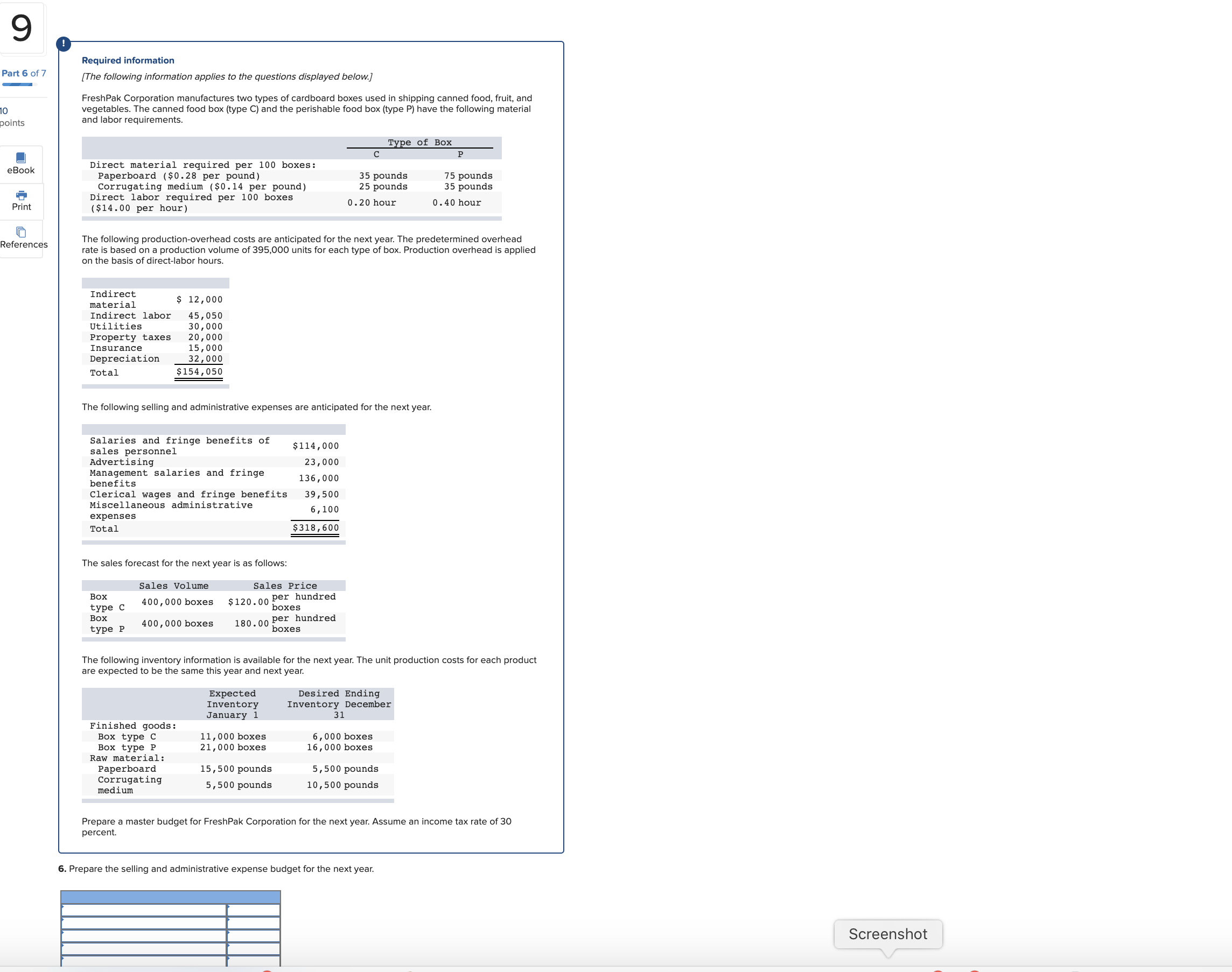Click the References text label
This screenshot has height=972, width=1232.
click(24, 244)
